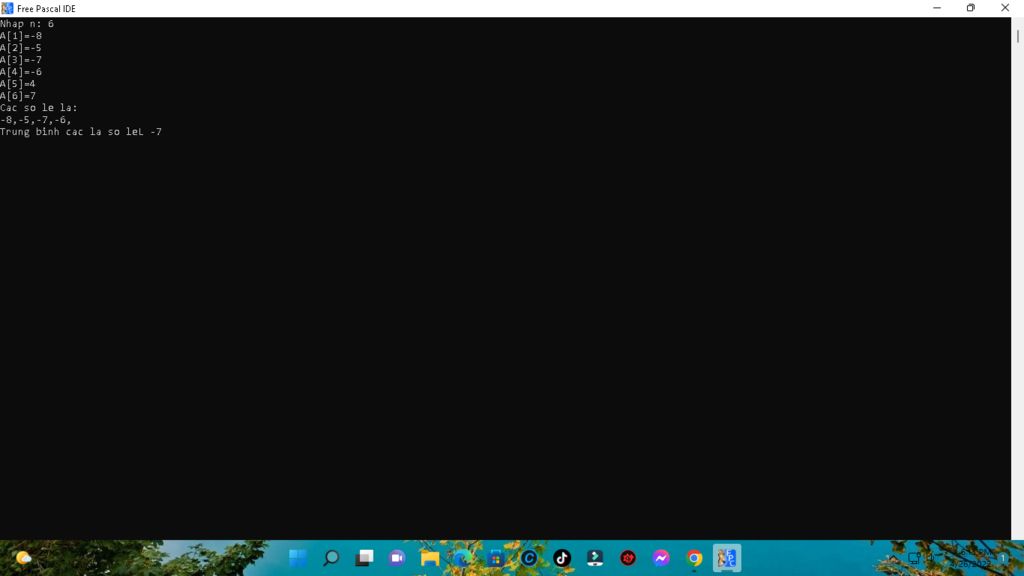Open File Explorer from taskbar

click(430, 558)
